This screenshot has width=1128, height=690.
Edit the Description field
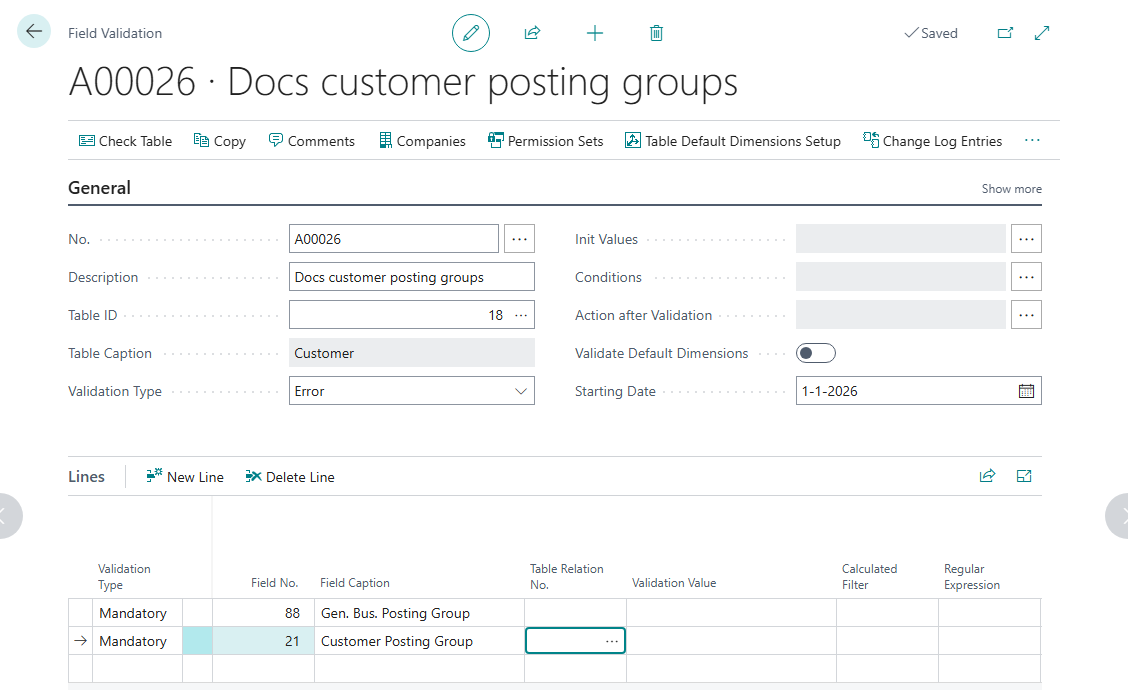tap(411, 277)
